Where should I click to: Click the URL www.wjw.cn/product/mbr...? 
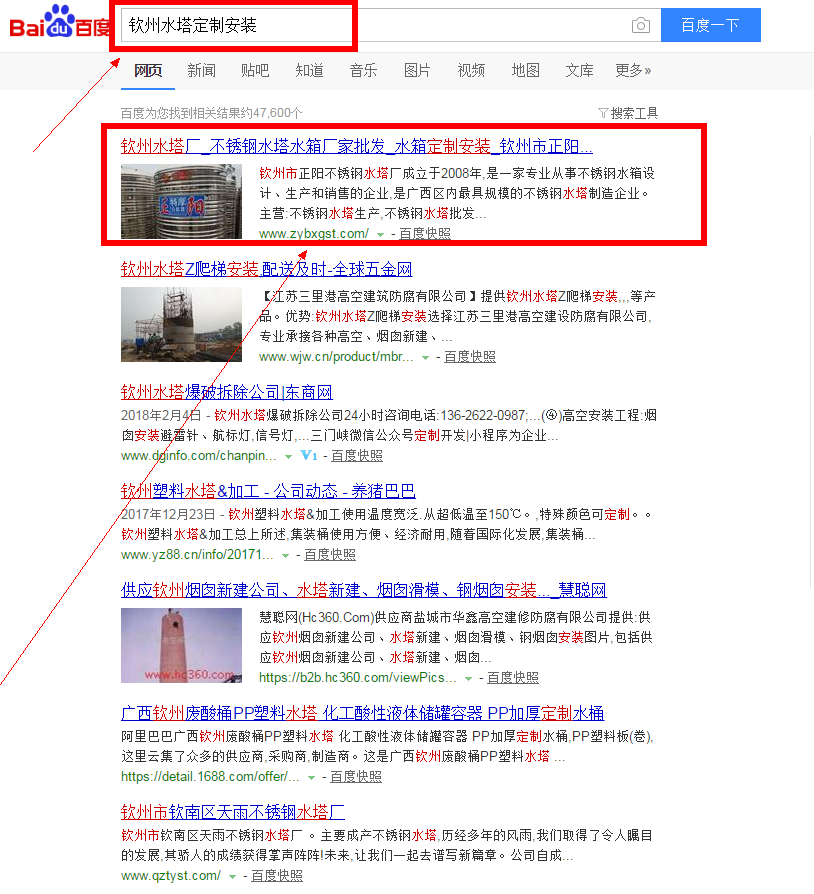pos(336,357)
